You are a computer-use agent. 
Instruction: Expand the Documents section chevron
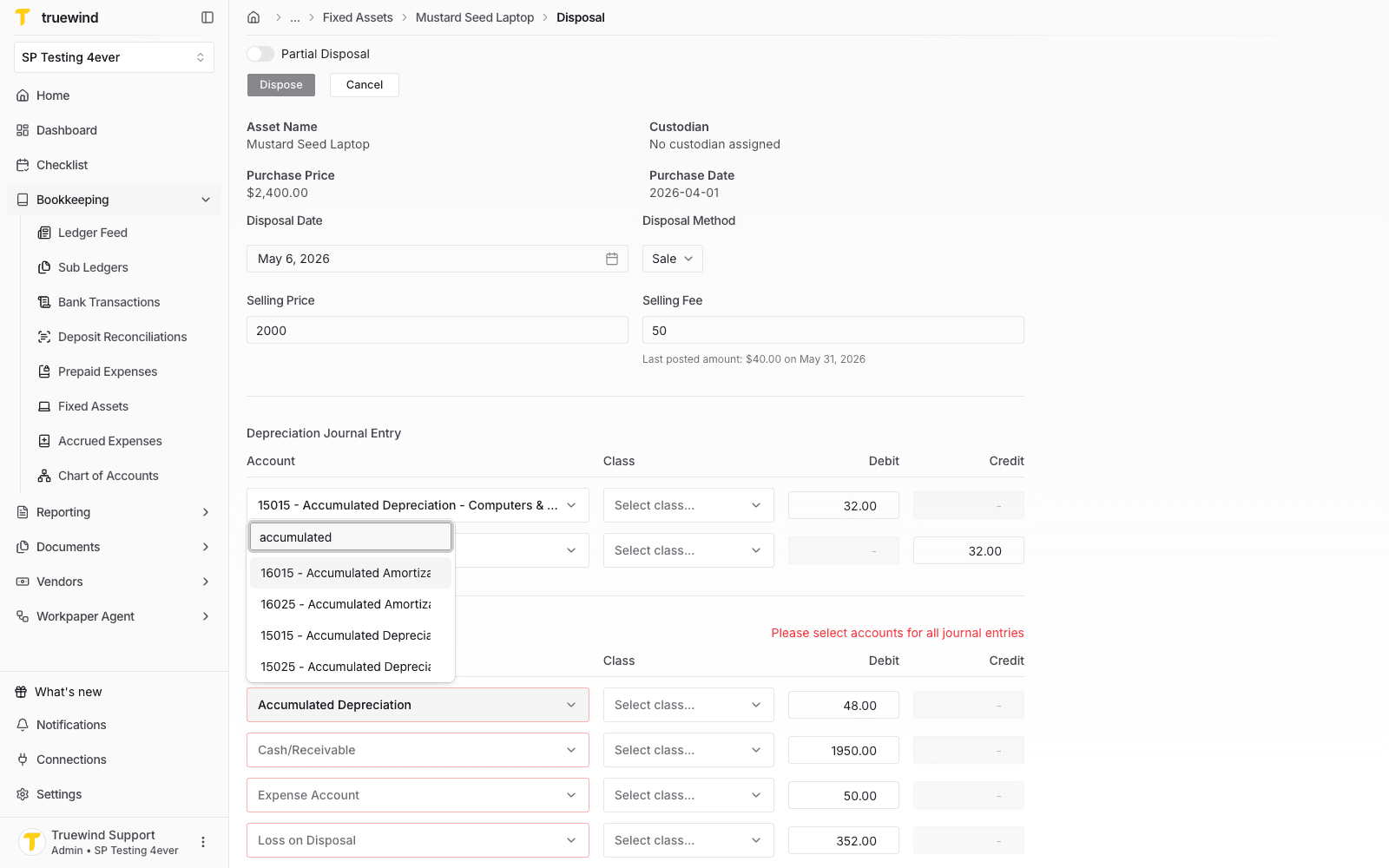pos(206,547)
